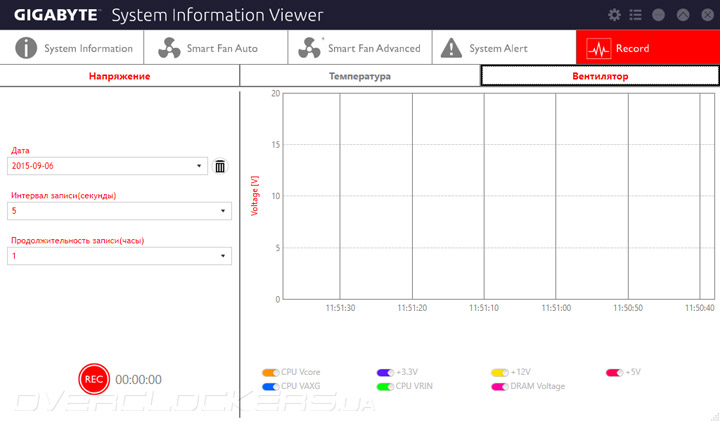
Task: Click the Smart Fan Auto fan icon
Action: coord(166,48)
